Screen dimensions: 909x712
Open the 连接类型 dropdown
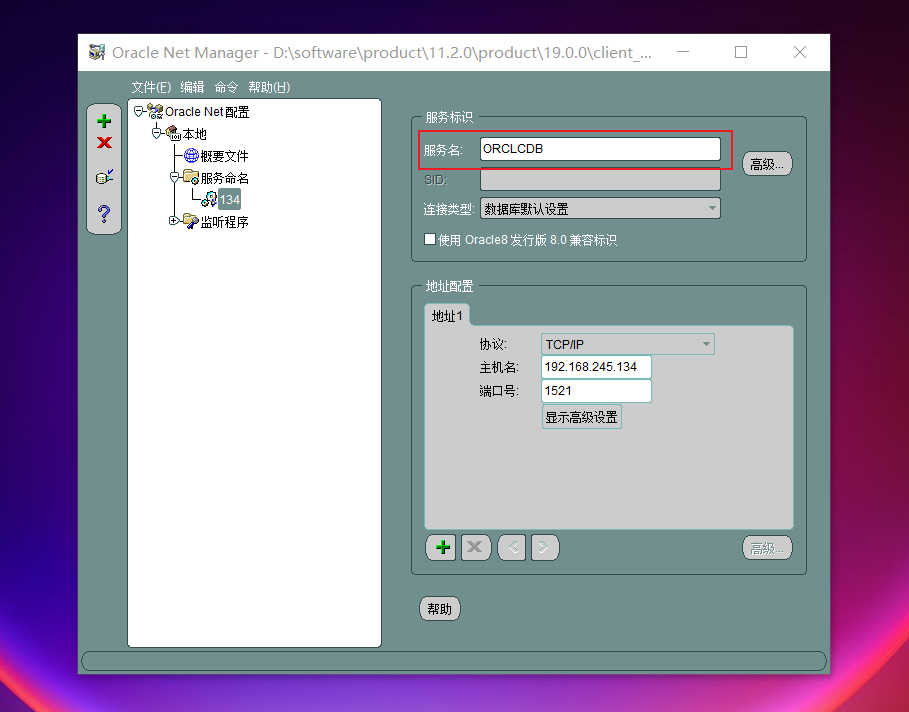pyautogui.click(x=600, y=209)
